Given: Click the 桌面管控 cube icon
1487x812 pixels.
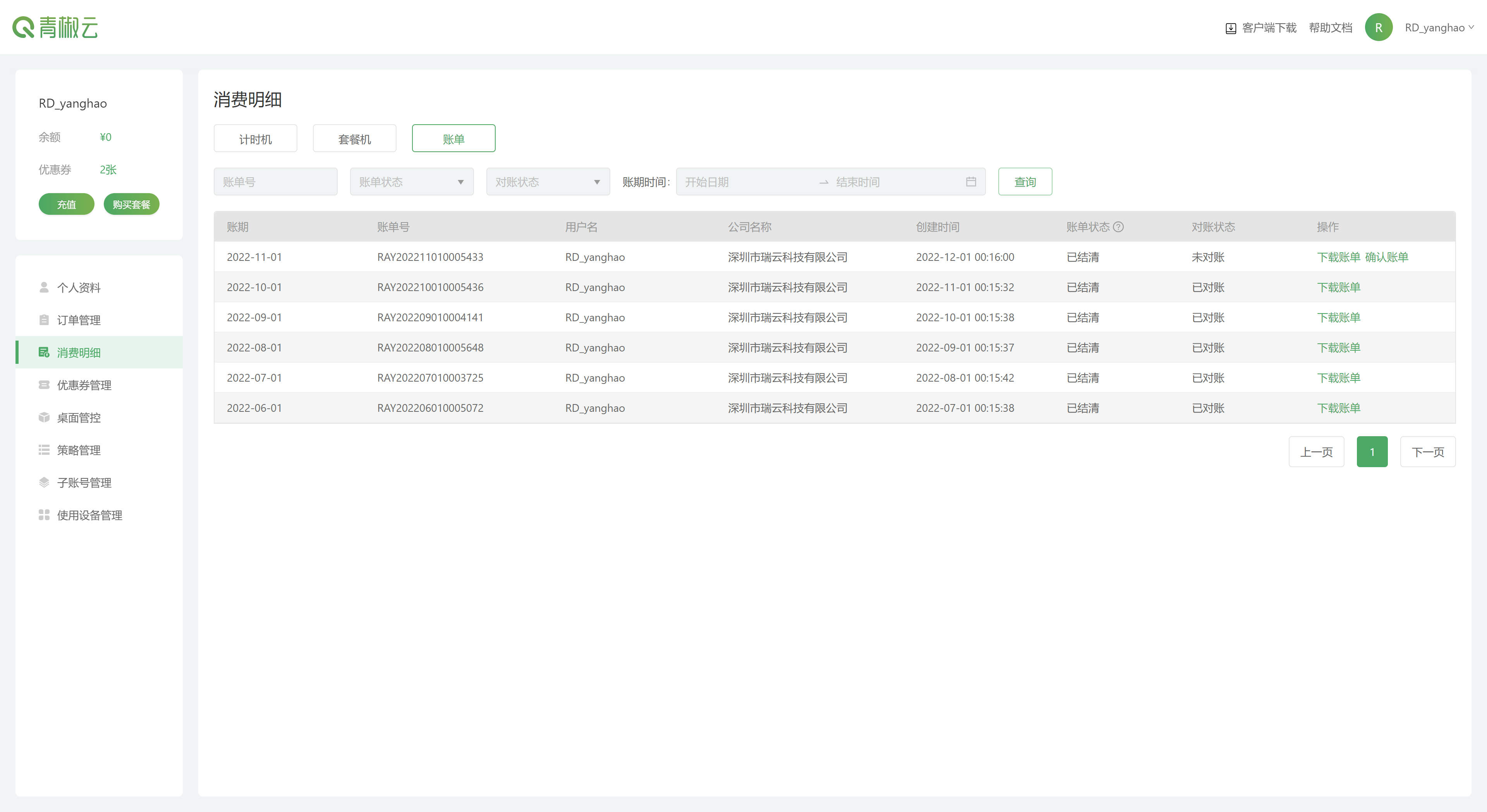Looking at the screenshot, I should pos(44,417).
